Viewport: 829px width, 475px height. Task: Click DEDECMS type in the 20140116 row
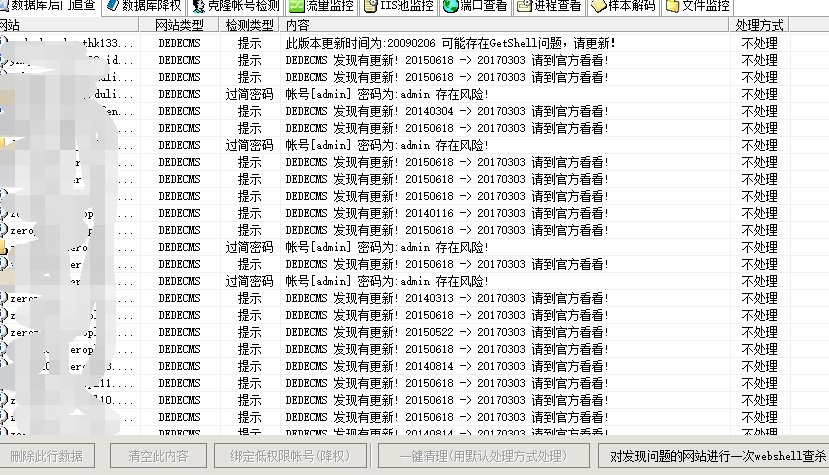coord(179,213)
